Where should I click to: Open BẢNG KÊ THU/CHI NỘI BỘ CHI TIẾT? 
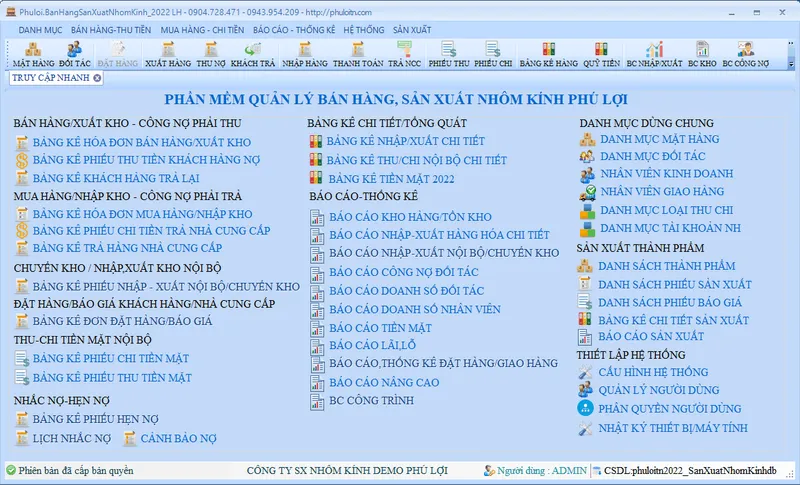(x=417, y=161)
